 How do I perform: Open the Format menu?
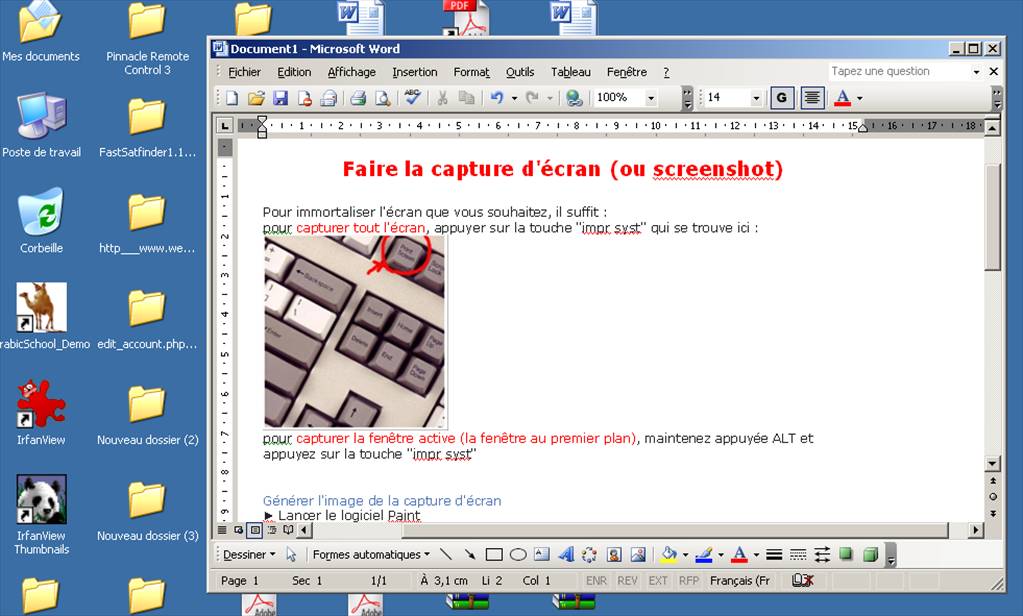tap(471, 72)
